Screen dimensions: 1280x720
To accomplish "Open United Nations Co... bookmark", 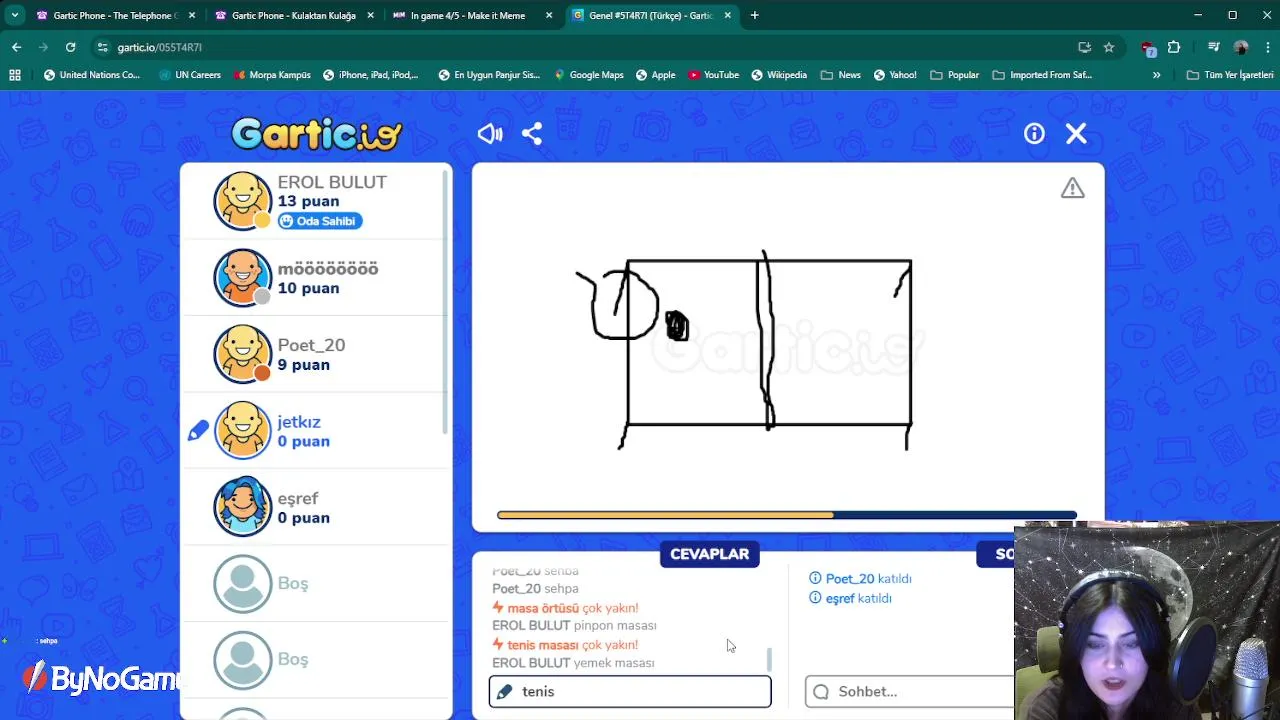I will coord(92,75).
